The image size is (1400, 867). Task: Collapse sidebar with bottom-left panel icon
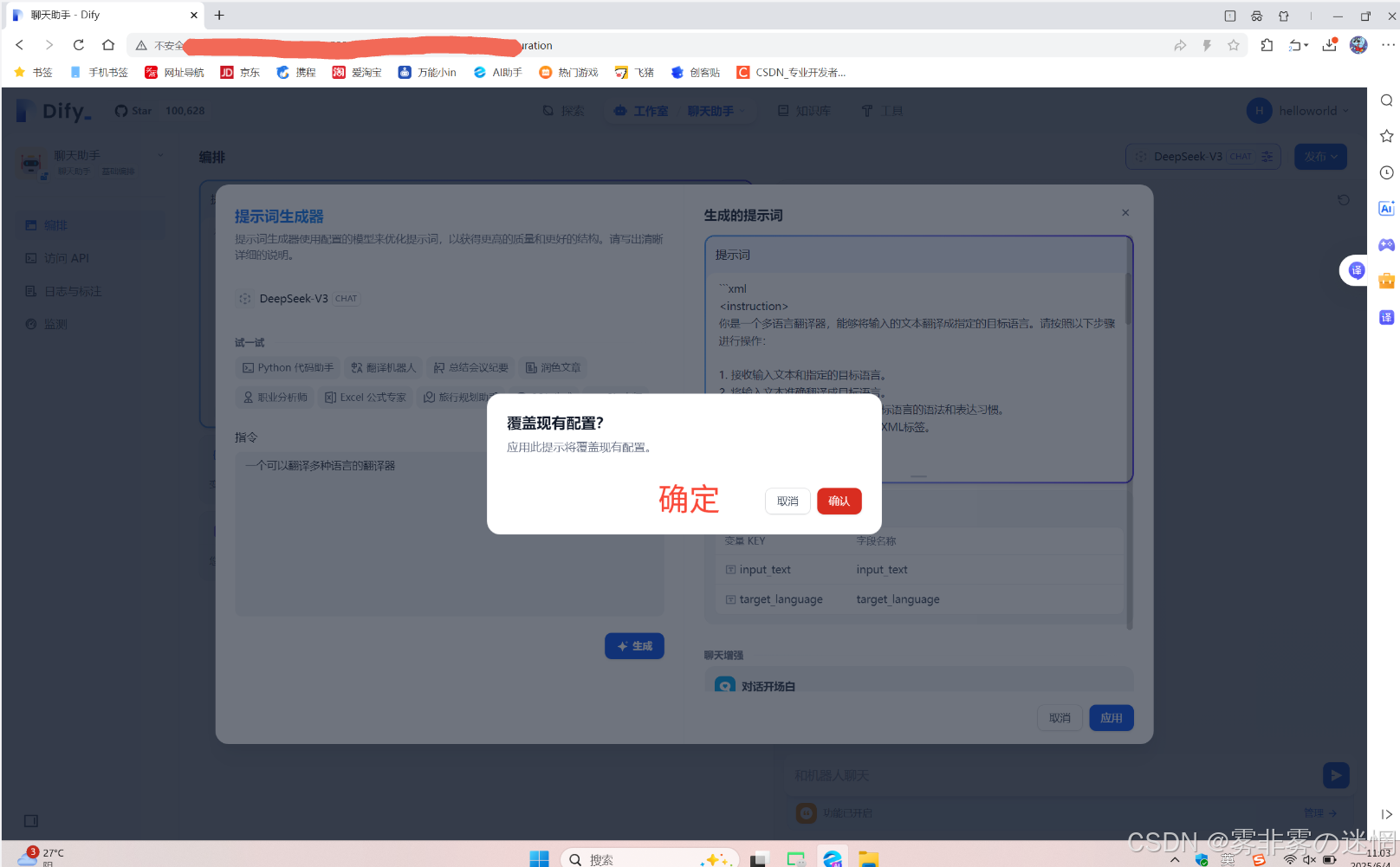[x=31, y=820]
